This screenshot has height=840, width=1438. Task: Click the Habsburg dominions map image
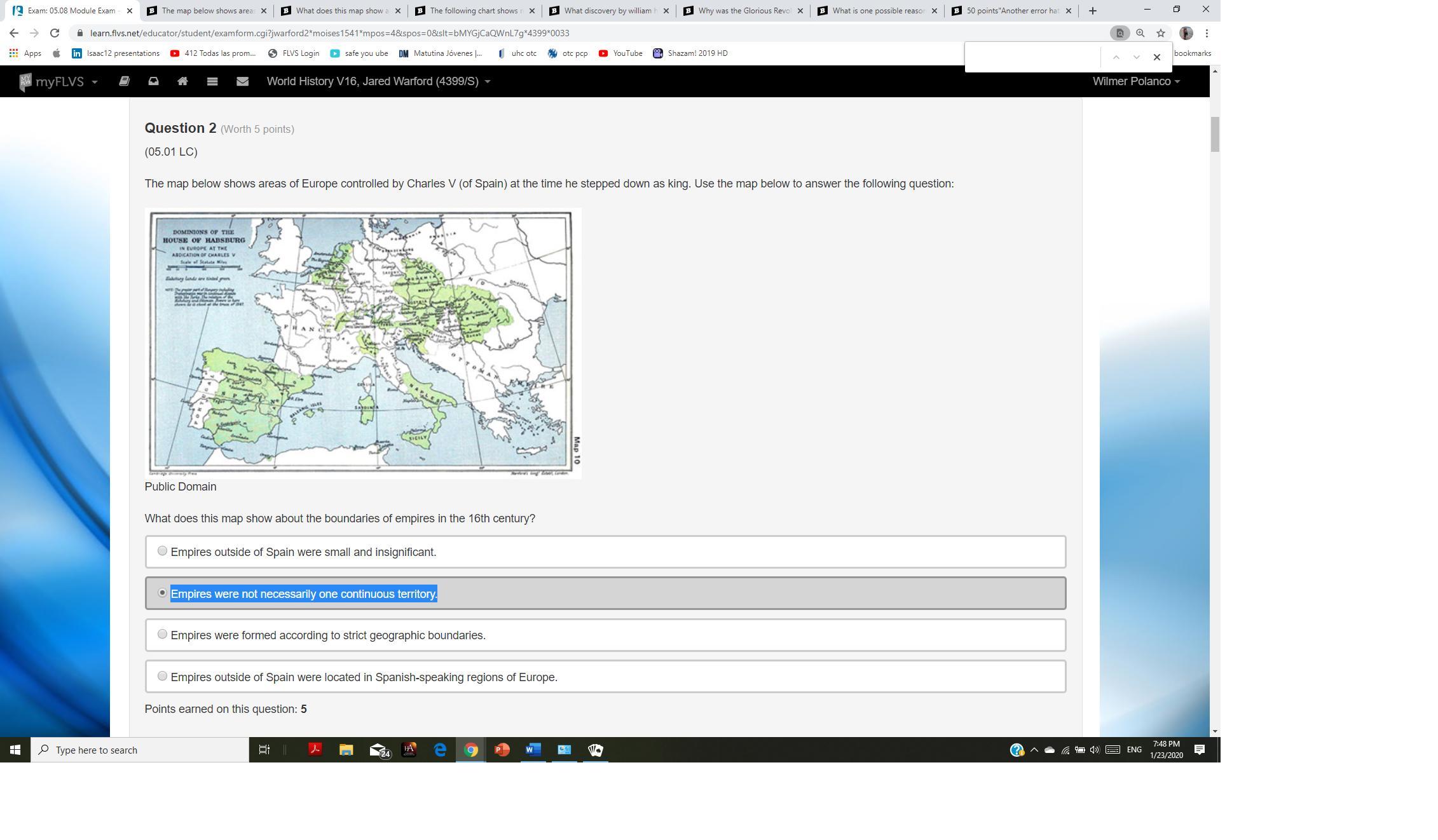coord(362,343)
